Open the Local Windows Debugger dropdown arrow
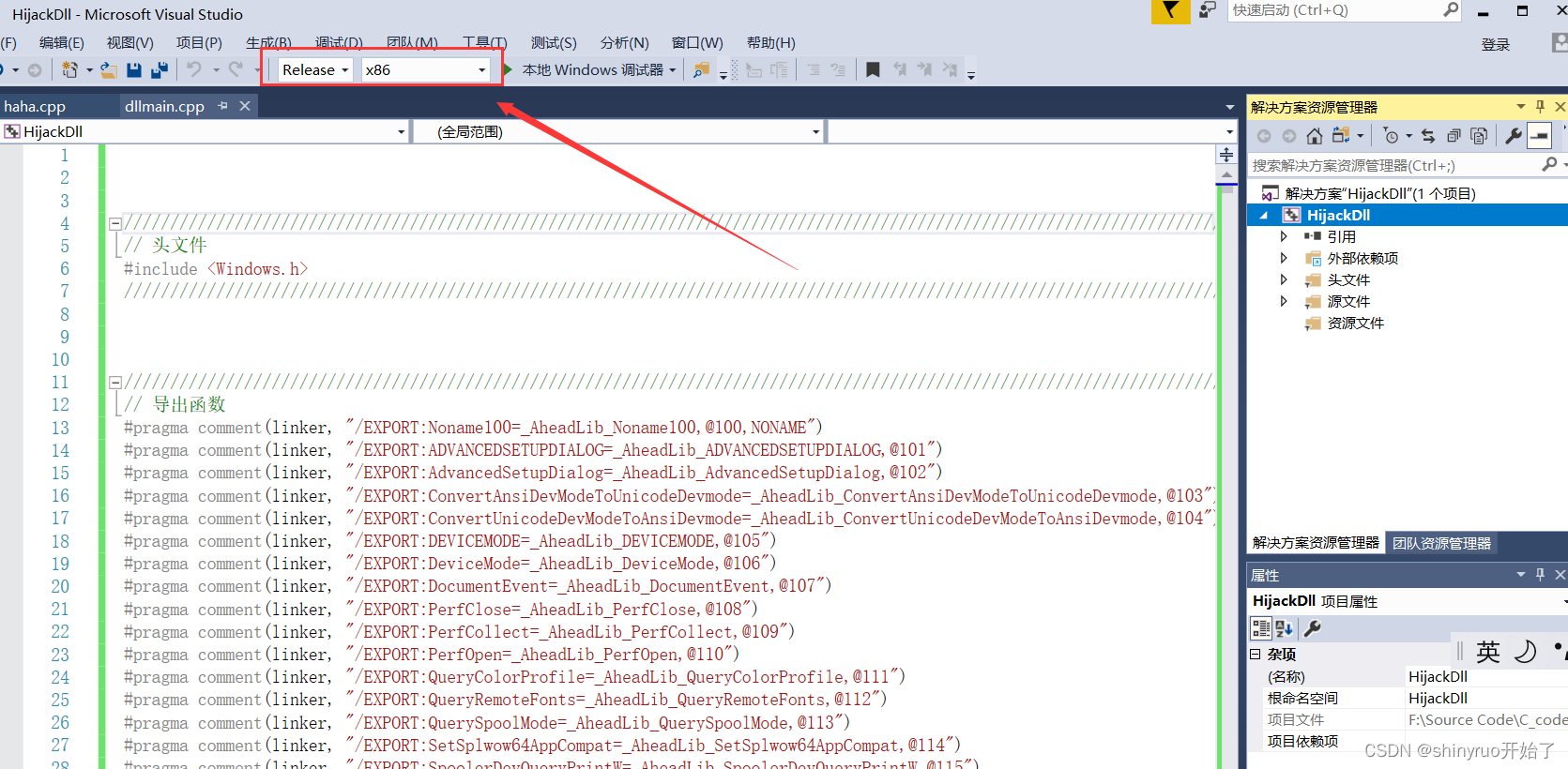The image size is (1568, 769). [673, 70]
